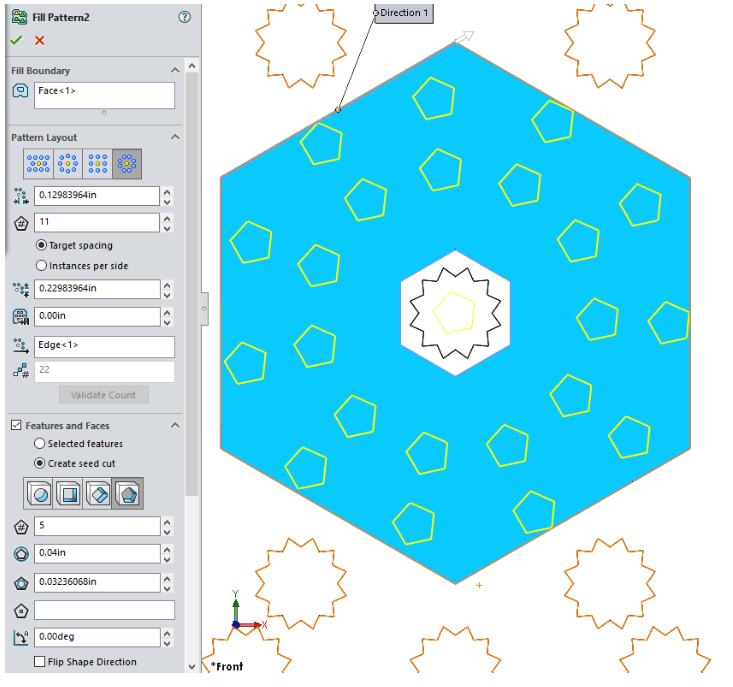Select the Square pattern layout icon

[98, 164]
